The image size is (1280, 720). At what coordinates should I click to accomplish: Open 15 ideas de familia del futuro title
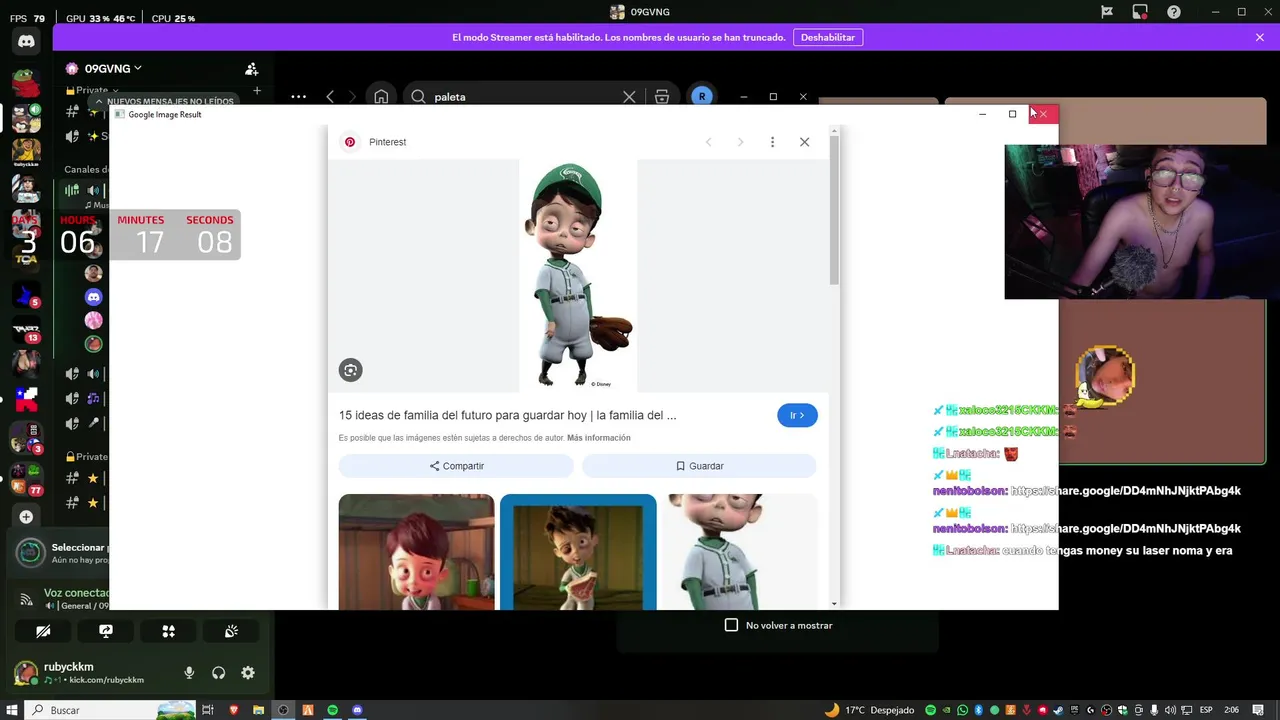[x=507, y=415]
